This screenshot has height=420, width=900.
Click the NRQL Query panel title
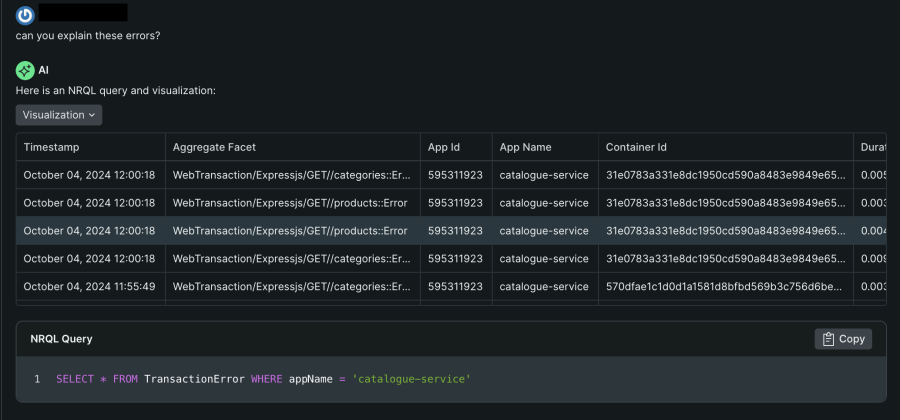pos(61,339)
